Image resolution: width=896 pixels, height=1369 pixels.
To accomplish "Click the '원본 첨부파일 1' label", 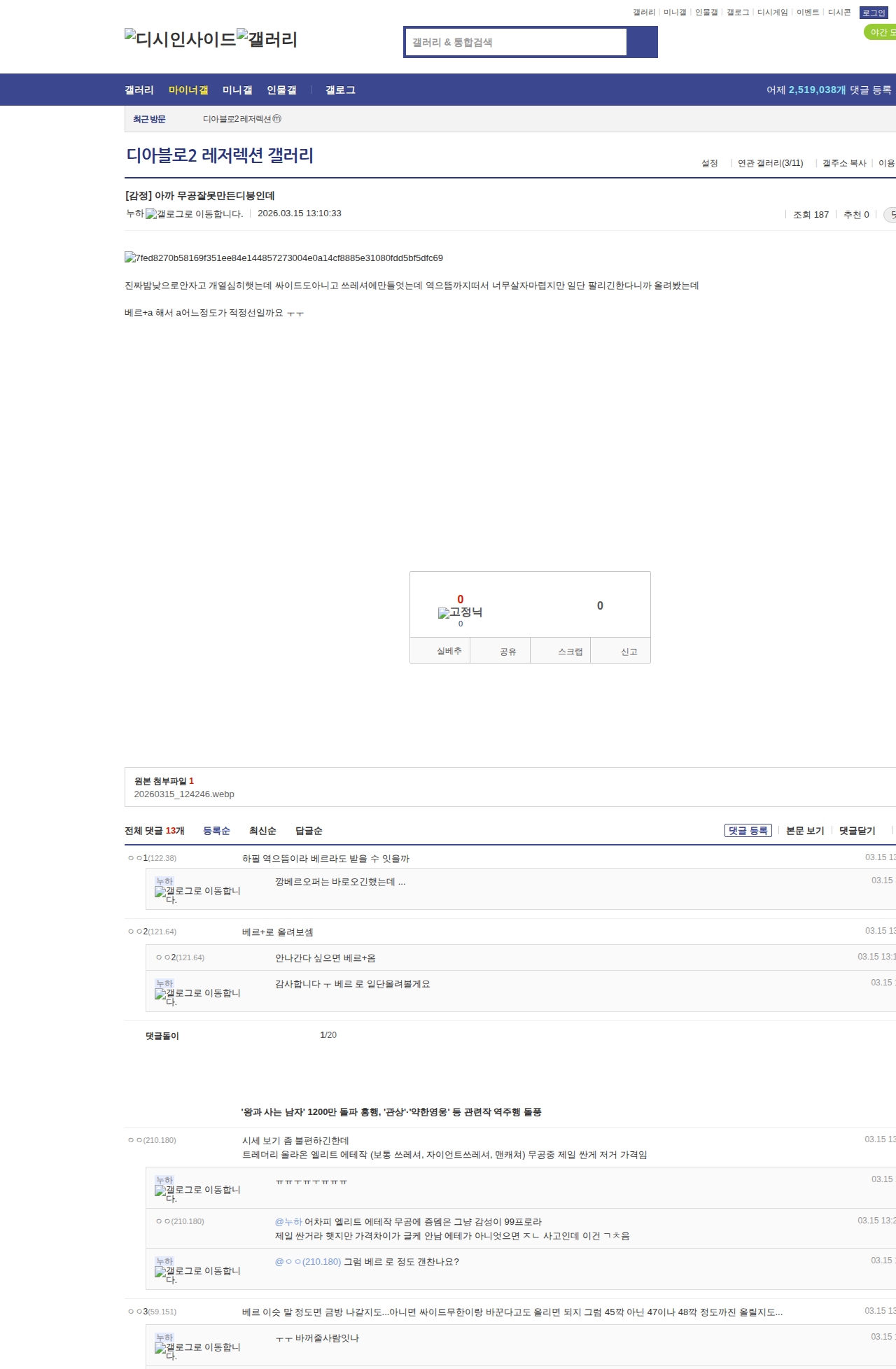I will pyautogui.click(x=164, y=781).
